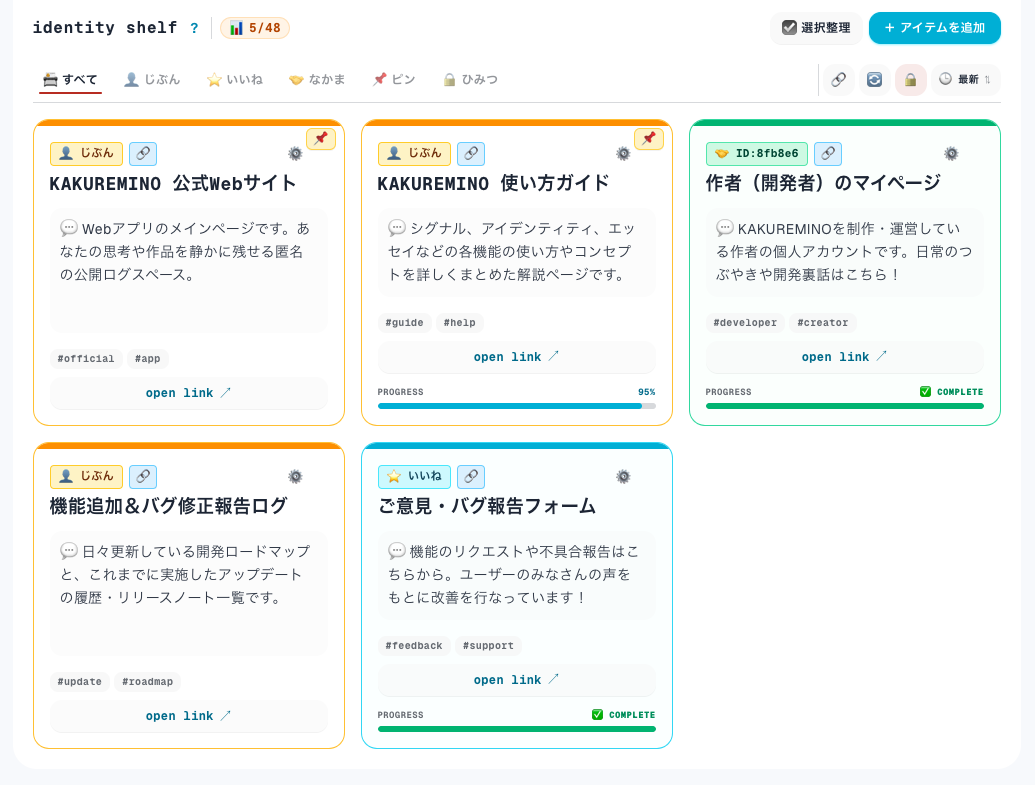This screenshot has width=1035, height=785.
Task: Click link icon on KAKUREMINO 公式Webサイト card
Action: pos(143,154)
